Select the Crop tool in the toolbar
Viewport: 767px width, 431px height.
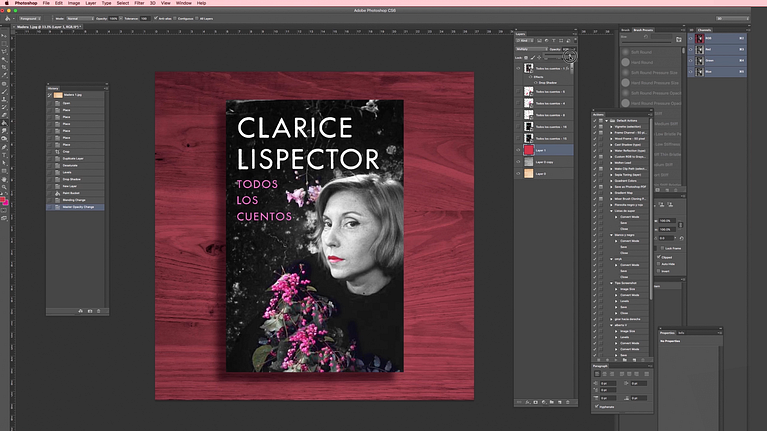pyautogui.click(x=5, y=66)
